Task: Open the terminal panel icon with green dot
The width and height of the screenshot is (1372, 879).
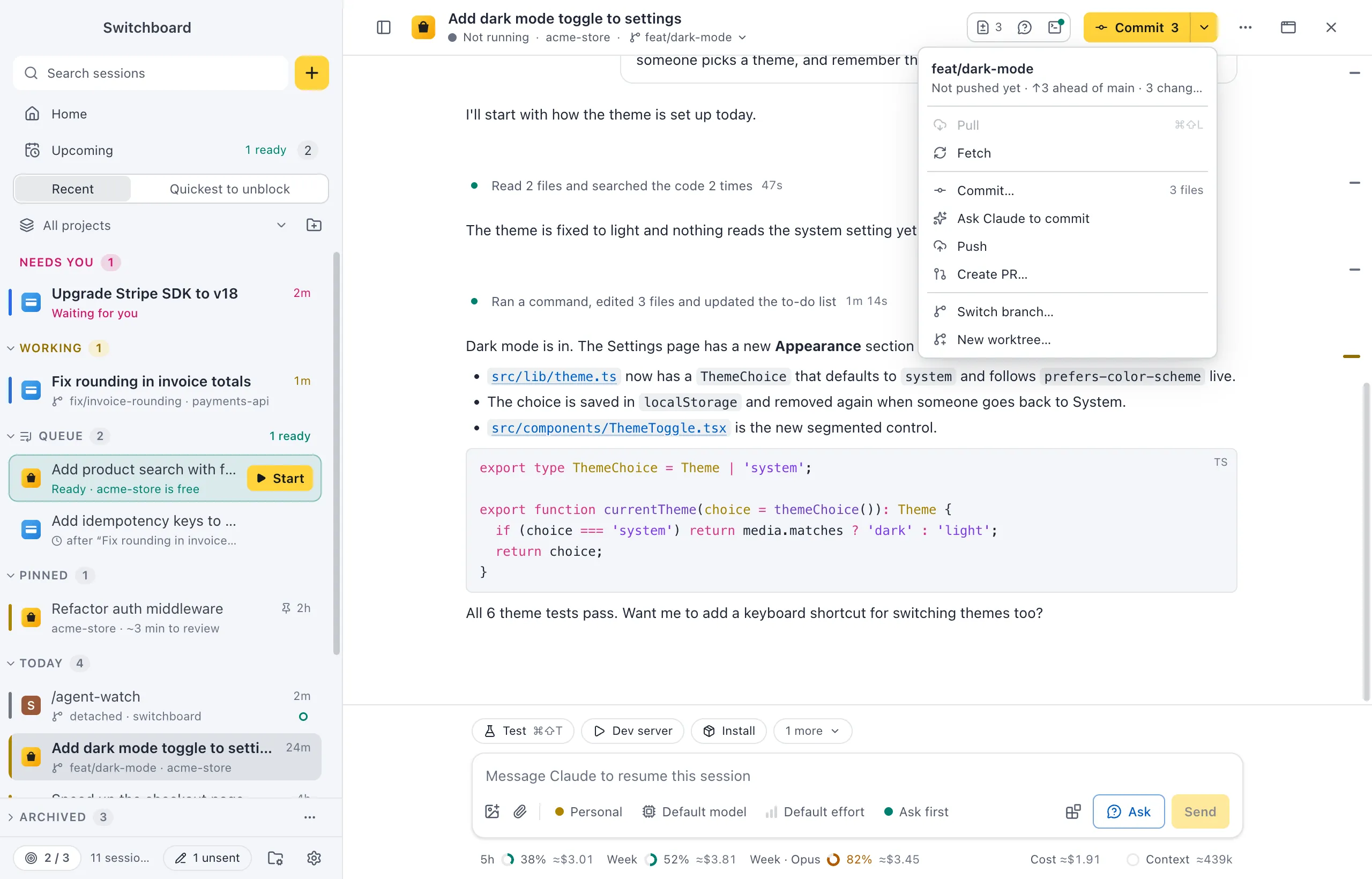Action: click(1055, 27)
